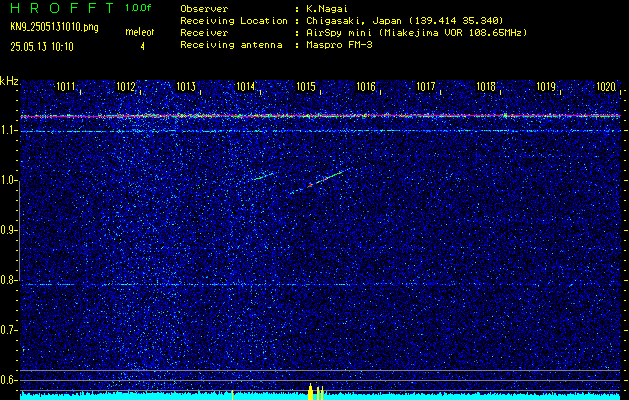Image resolution: width=629 pixels, height=400 pixels.
Task: Click the 1020 time axis label
Action: click(x=606, y=86)
